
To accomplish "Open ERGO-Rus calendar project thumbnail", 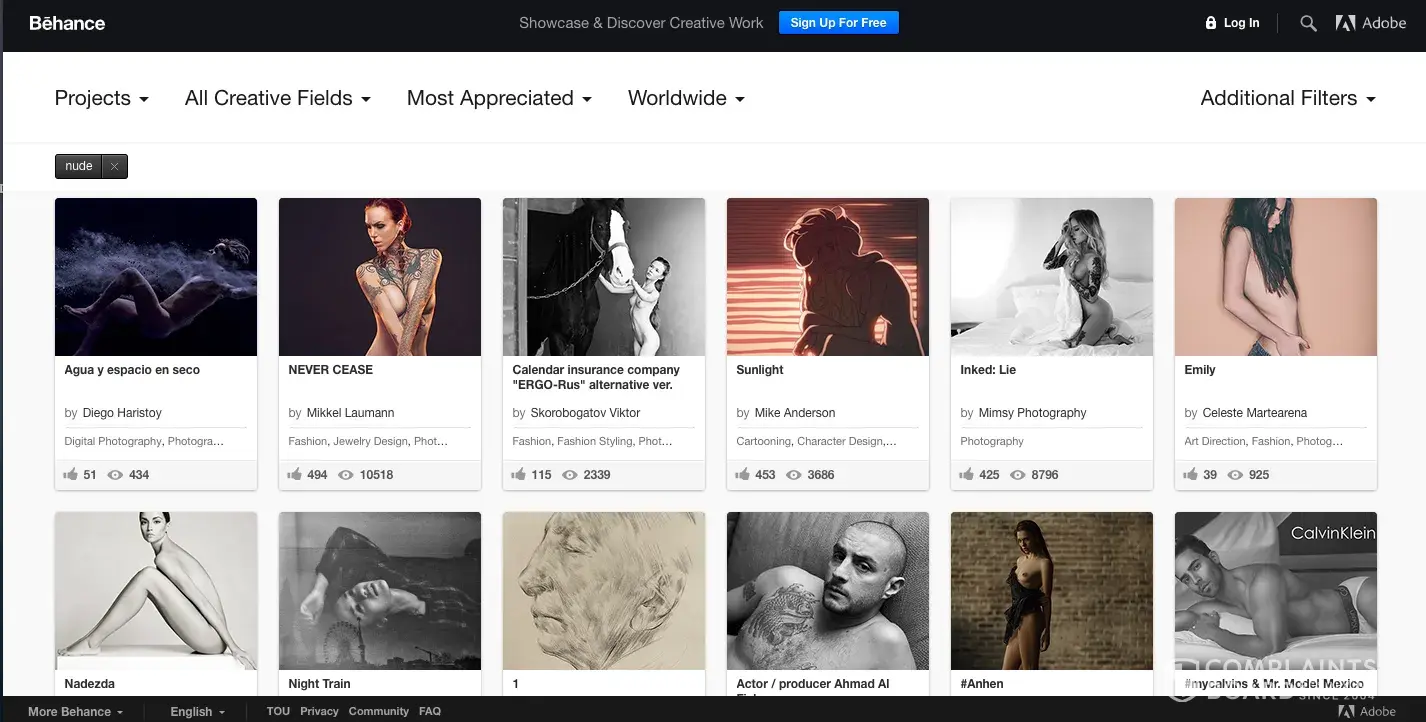I will pyautogui.click(x=604, y=277).
